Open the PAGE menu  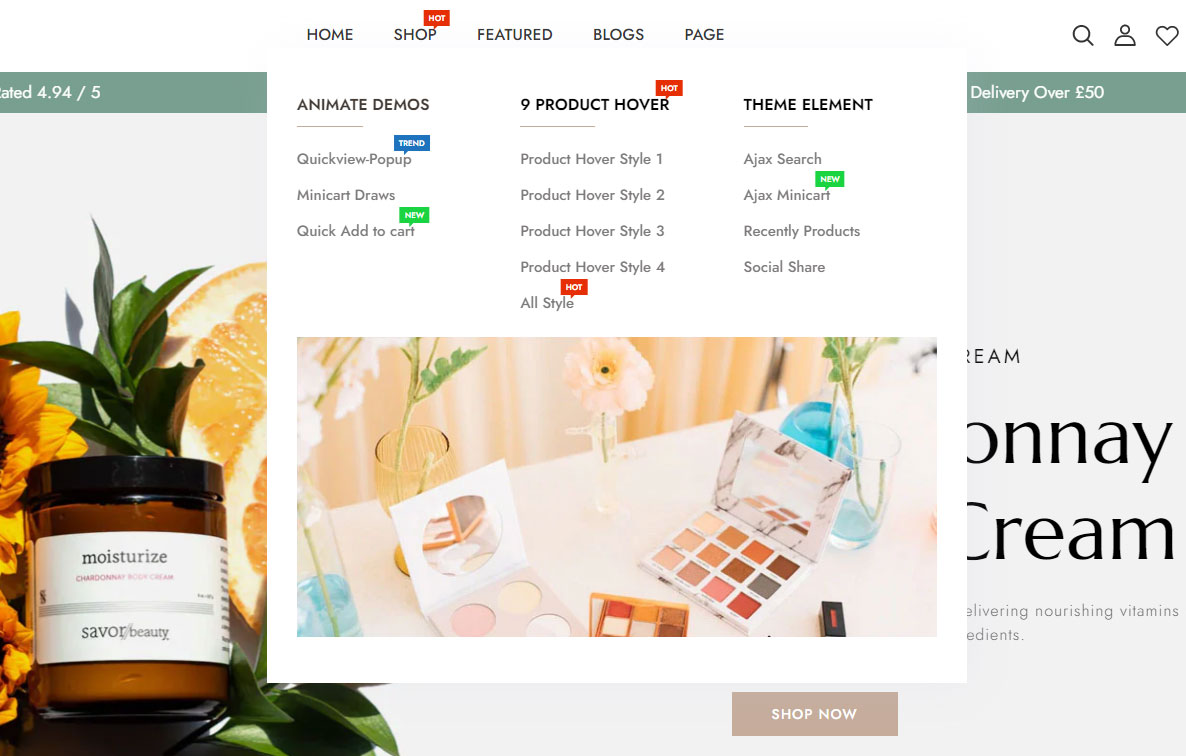click(704, 35)
